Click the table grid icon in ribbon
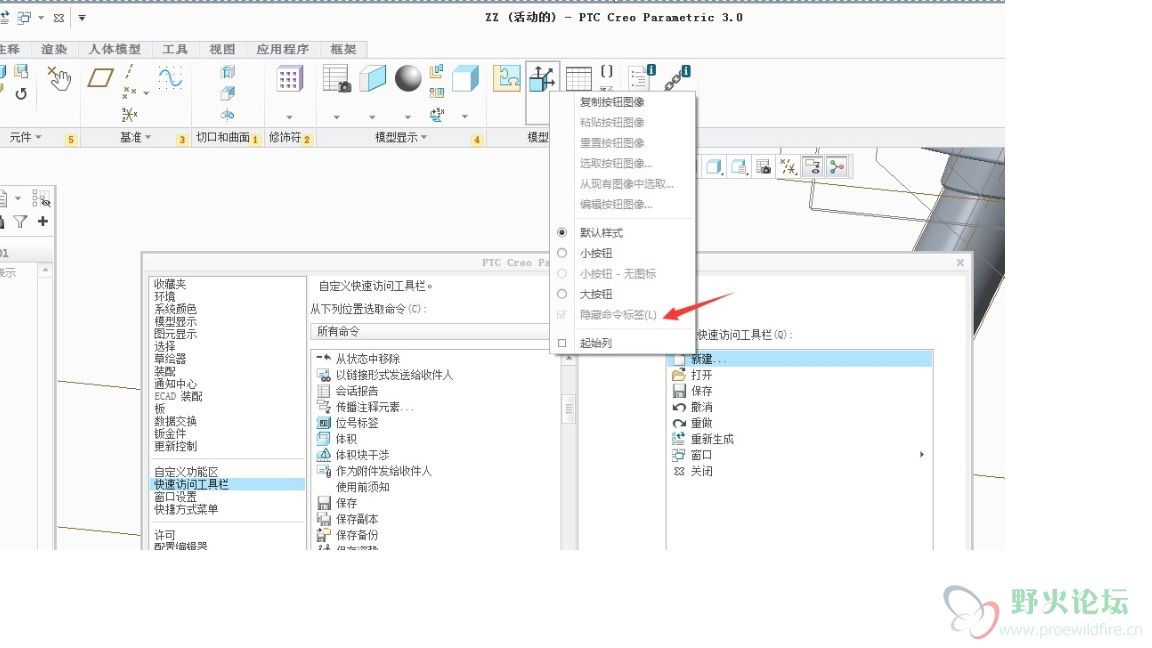1152x648 pixels. click(x=578, y=78)
